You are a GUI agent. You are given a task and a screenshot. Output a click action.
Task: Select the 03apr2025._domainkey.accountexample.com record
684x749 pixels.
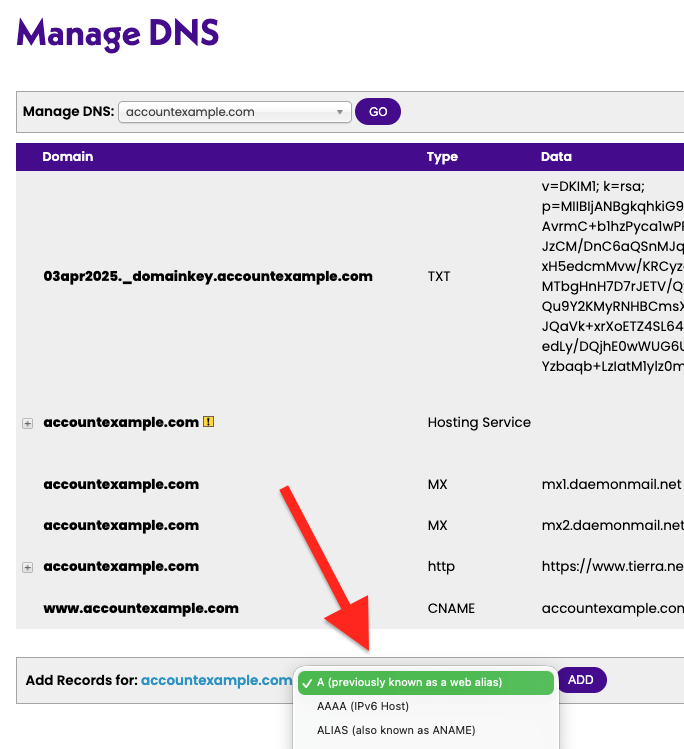click(x=208, y=276)
